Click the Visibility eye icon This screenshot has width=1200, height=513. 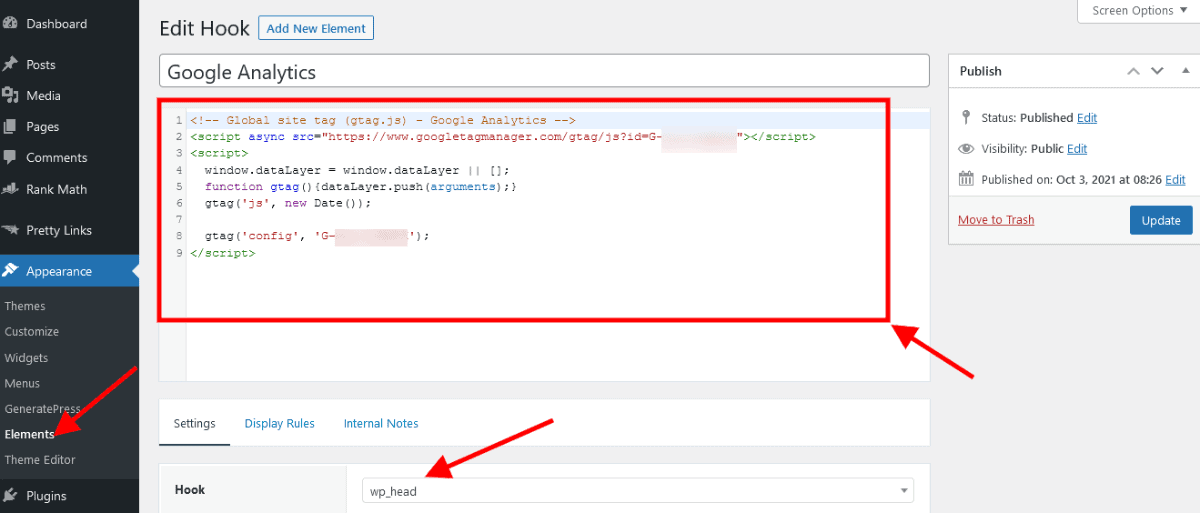click(965, 148)
